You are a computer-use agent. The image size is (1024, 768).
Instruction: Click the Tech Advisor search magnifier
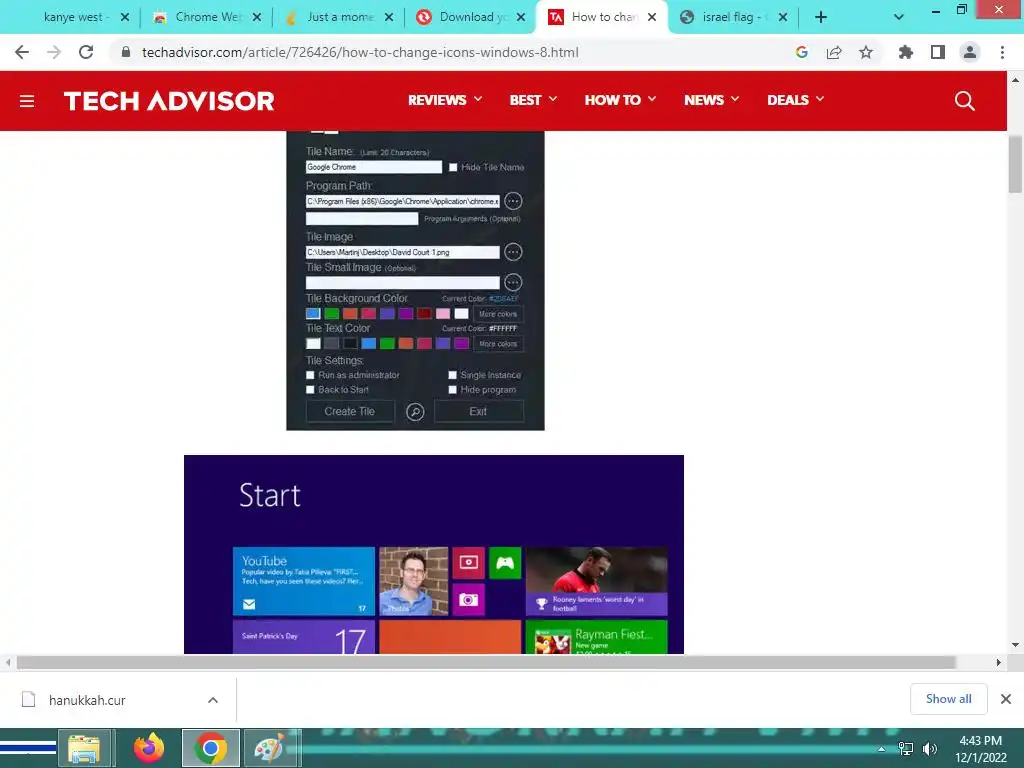coord(965,101)
